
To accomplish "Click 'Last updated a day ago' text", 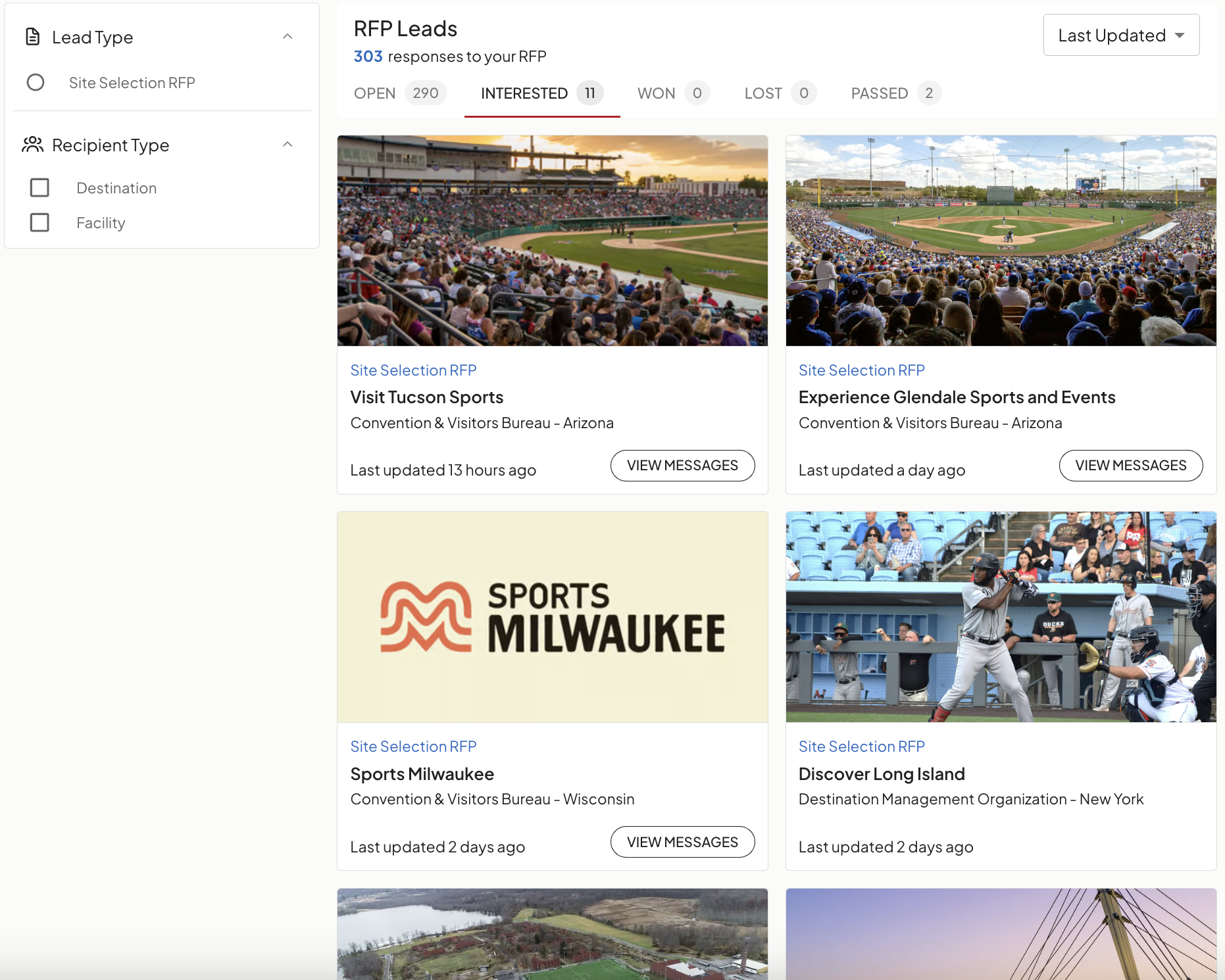I will click(882, 470).
